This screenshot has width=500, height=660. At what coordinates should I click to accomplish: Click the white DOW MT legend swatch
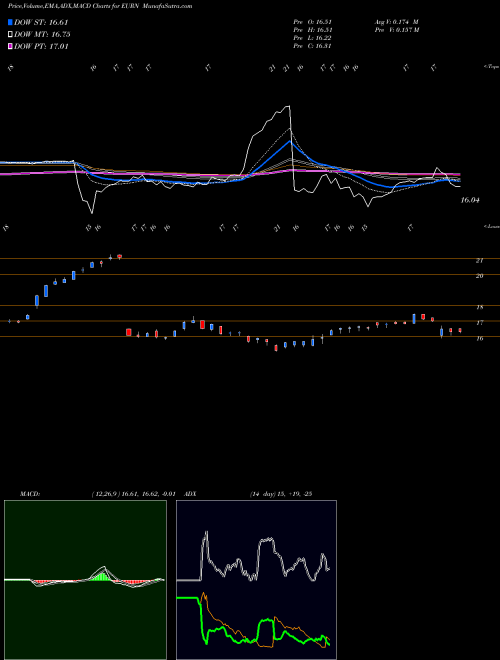click(x=11, y=35)
